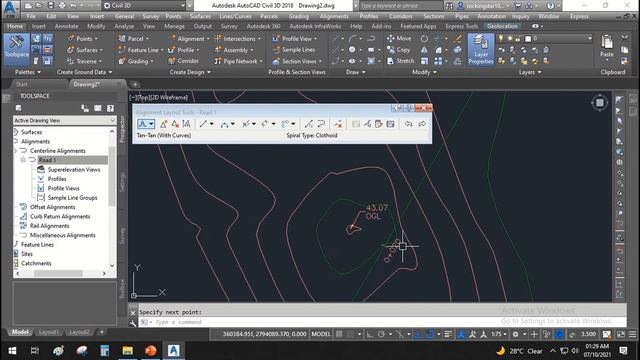Open the curve tools dropdown arrow

click(233, 124)
